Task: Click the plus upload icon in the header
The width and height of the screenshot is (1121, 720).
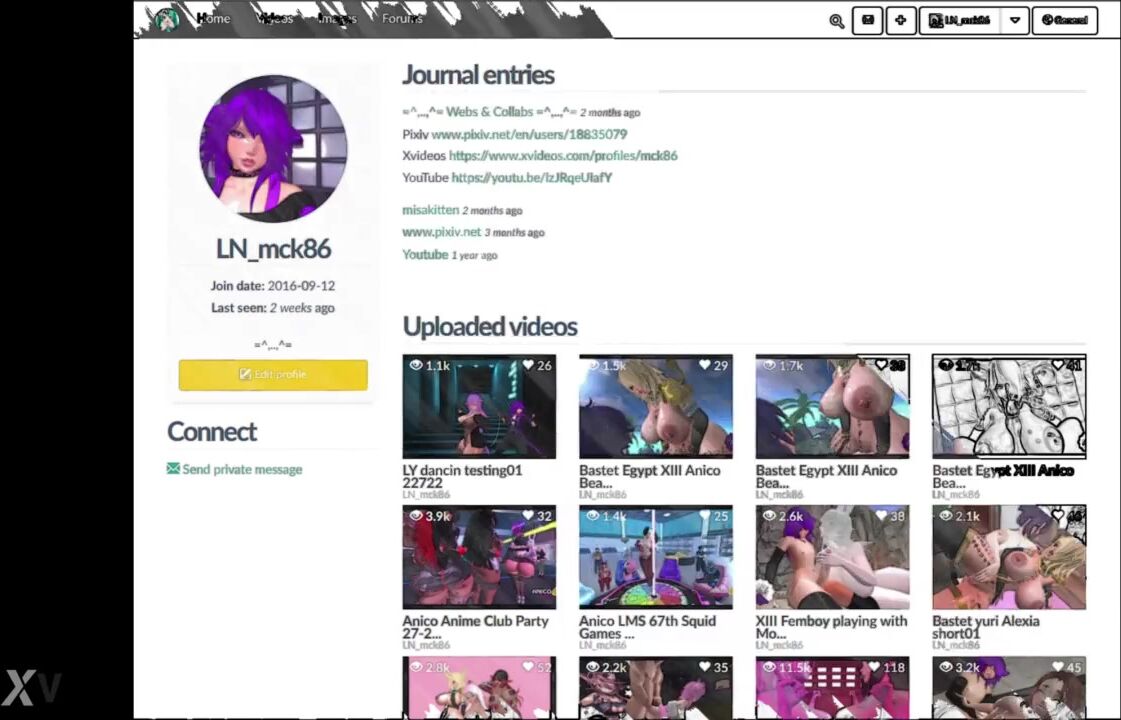Action: point(901,20)
